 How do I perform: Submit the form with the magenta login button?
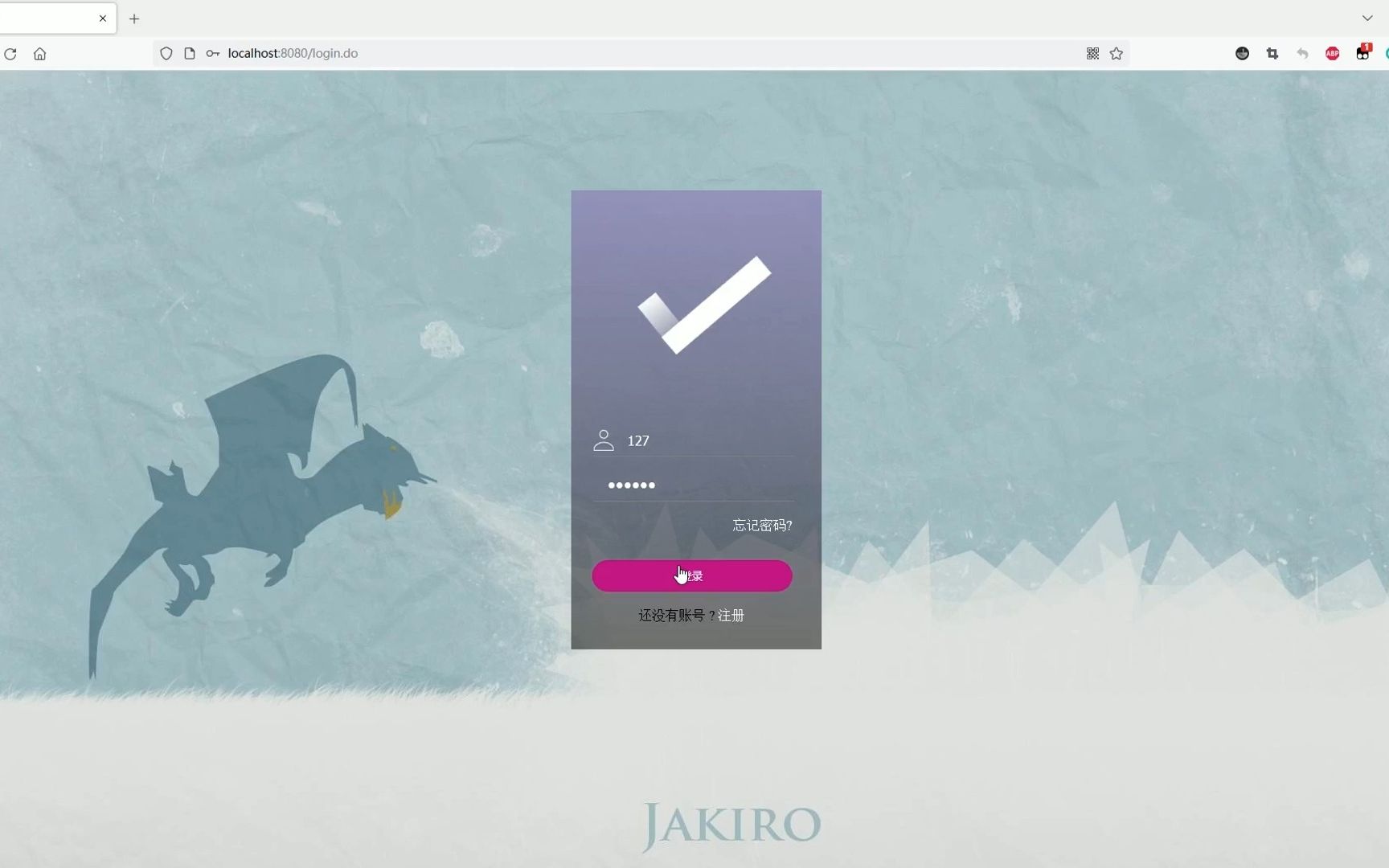pyautogui.click(x=692, y=576)
